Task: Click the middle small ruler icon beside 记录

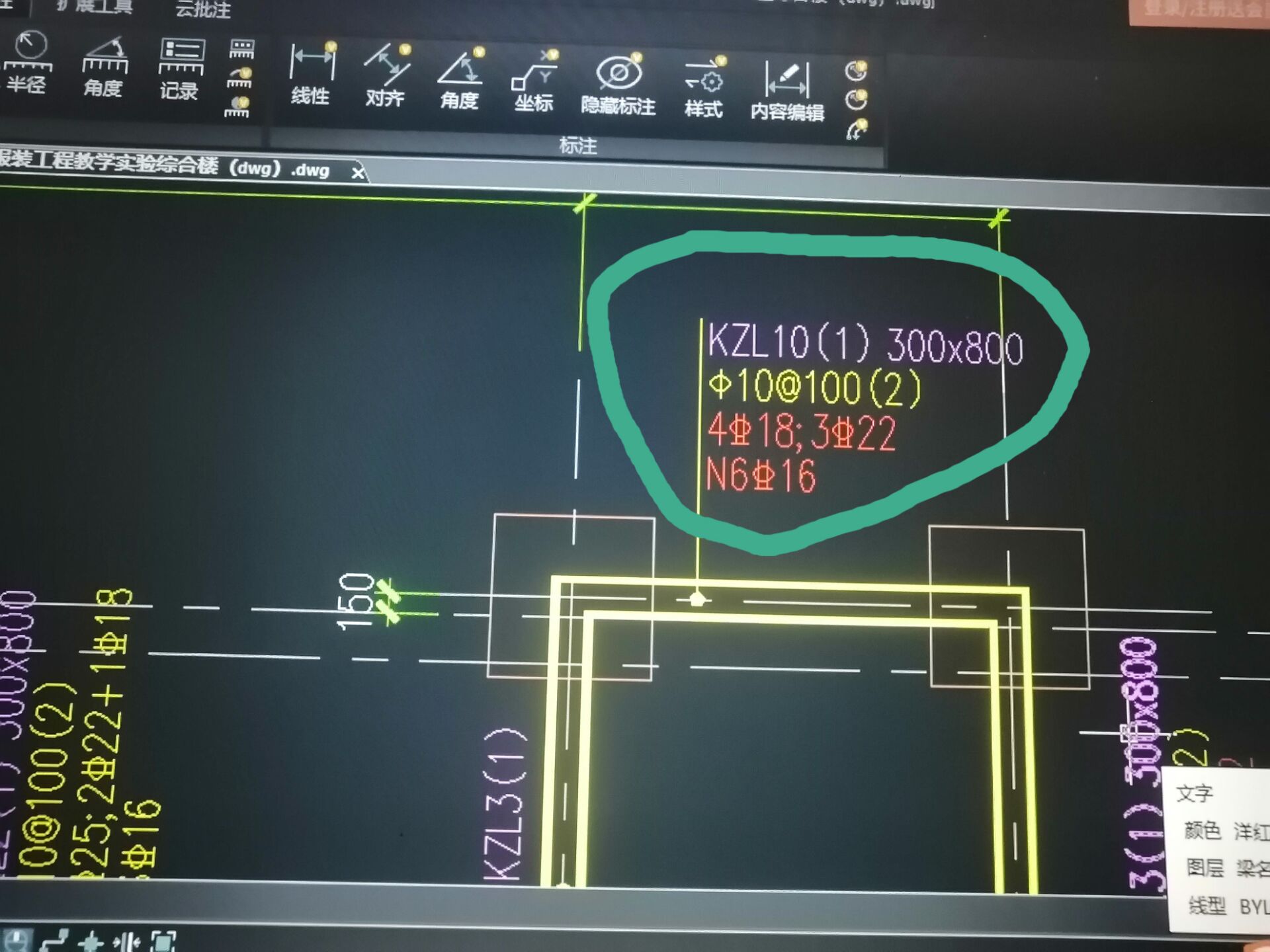Action: (x=240, y=78)
